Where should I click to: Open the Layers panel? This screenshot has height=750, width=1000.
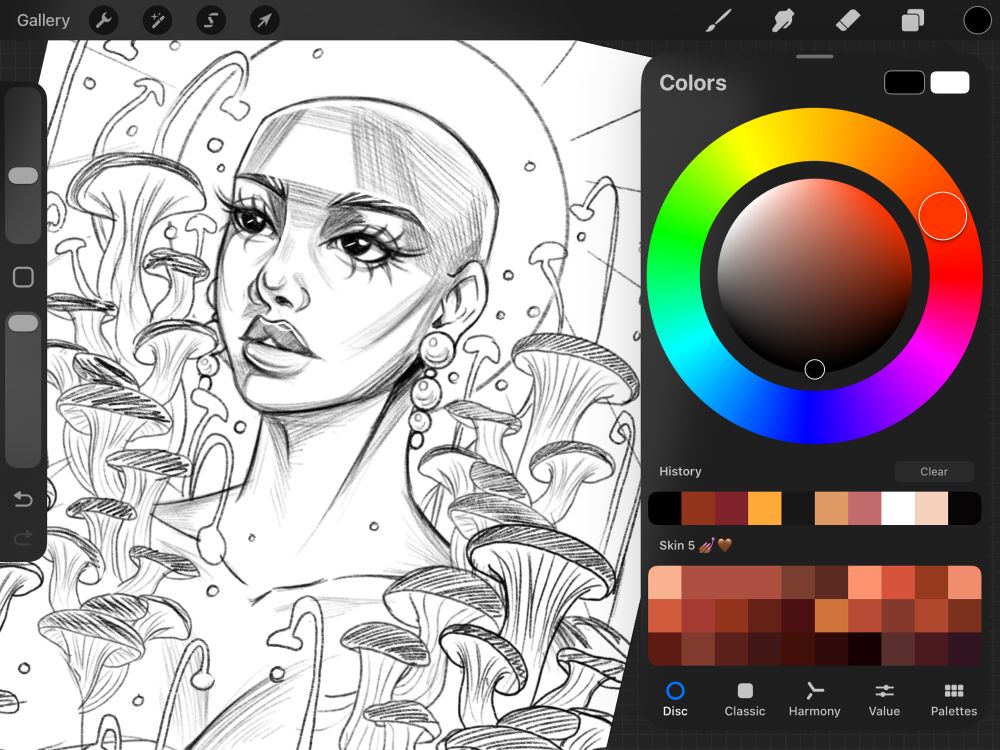point(912,20)
